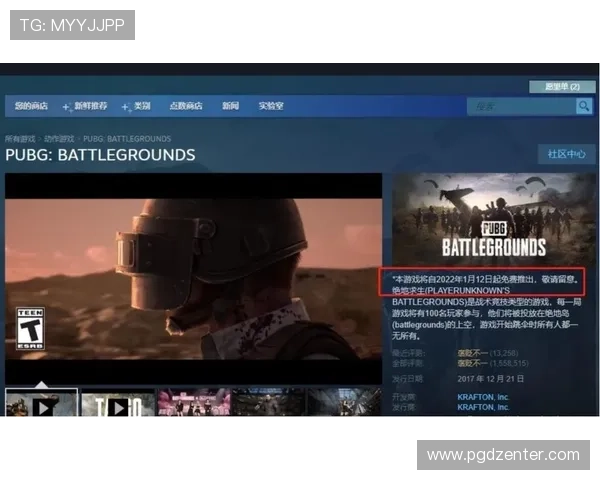This screenshot has width=600, height=480.
Task: Go to the 新闻 news tab
Action: pyautogui.click(x=230, y=106)
